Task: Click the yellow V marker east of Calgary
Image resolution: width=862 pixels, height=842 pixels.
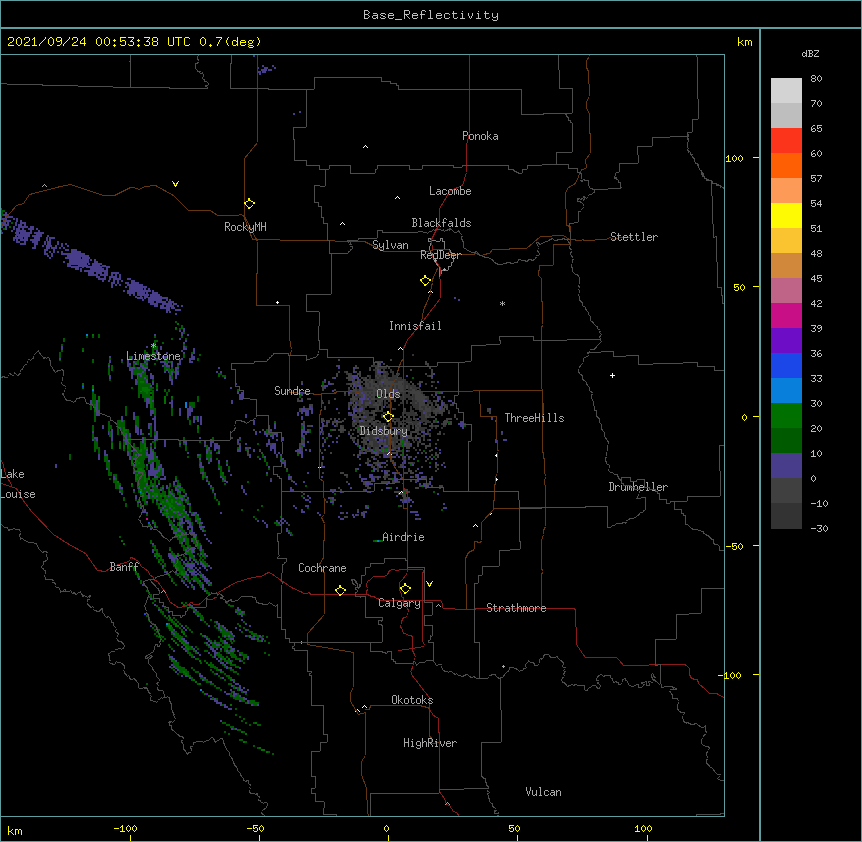Action: click(429, 584)
